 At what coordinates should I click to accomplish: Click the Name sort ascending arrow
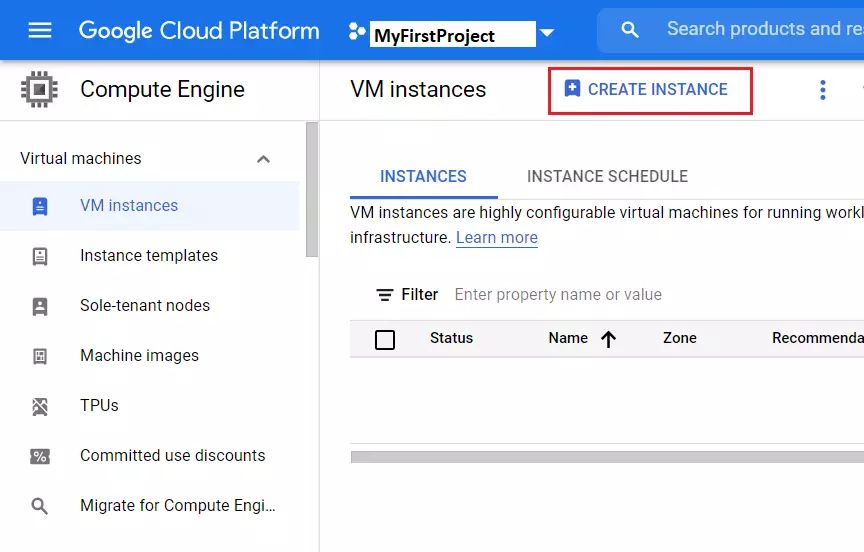pyautogui.click(x=608, y=339)
